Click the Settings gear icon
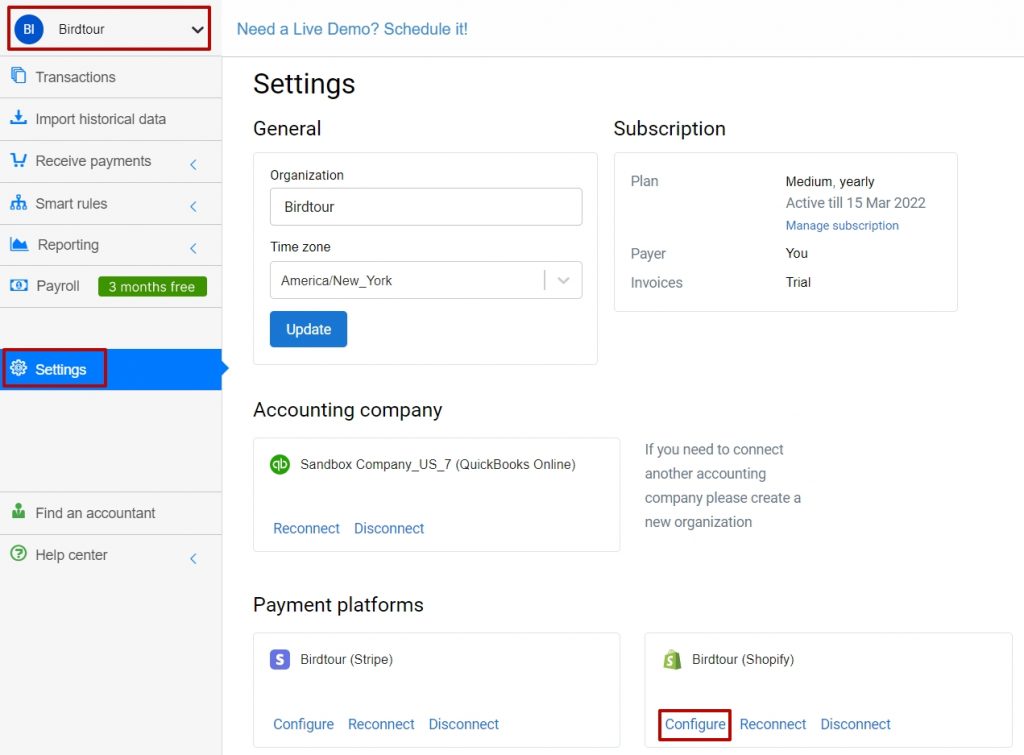The image size is (1024, 755). [18, 369]
